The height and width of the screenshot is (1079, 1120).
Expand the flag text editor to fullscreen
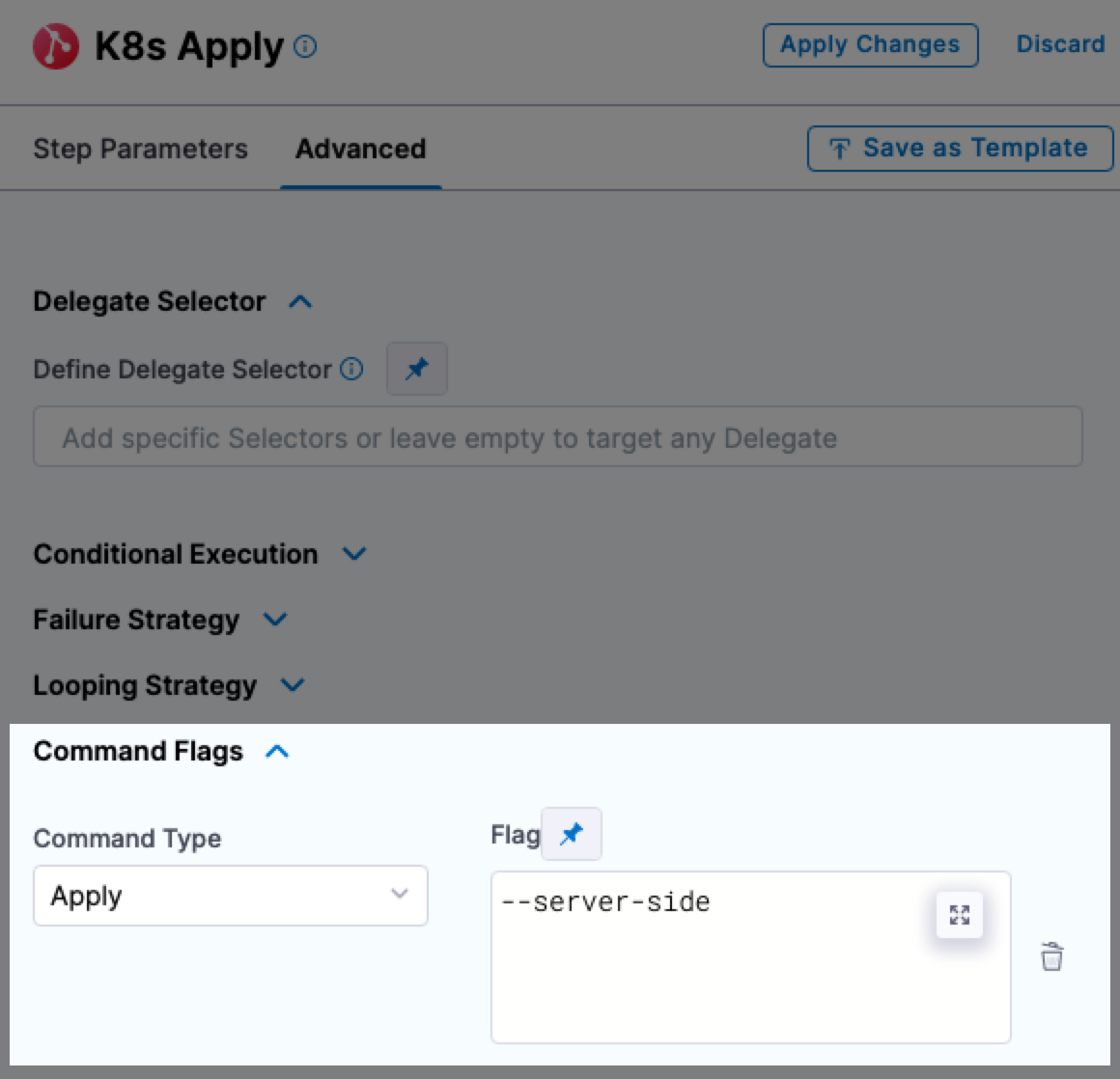coord(960,915)
